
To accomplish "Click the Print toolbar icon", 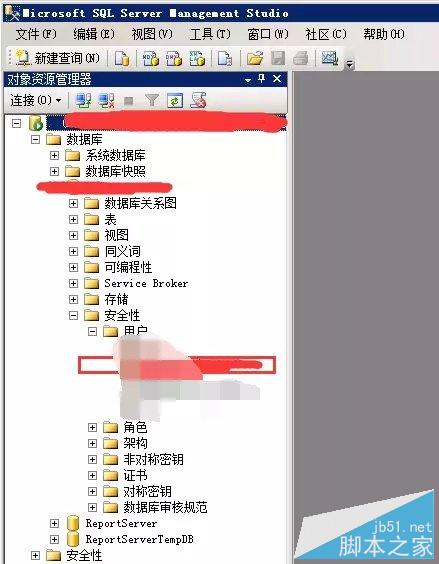I will point(300,58).
